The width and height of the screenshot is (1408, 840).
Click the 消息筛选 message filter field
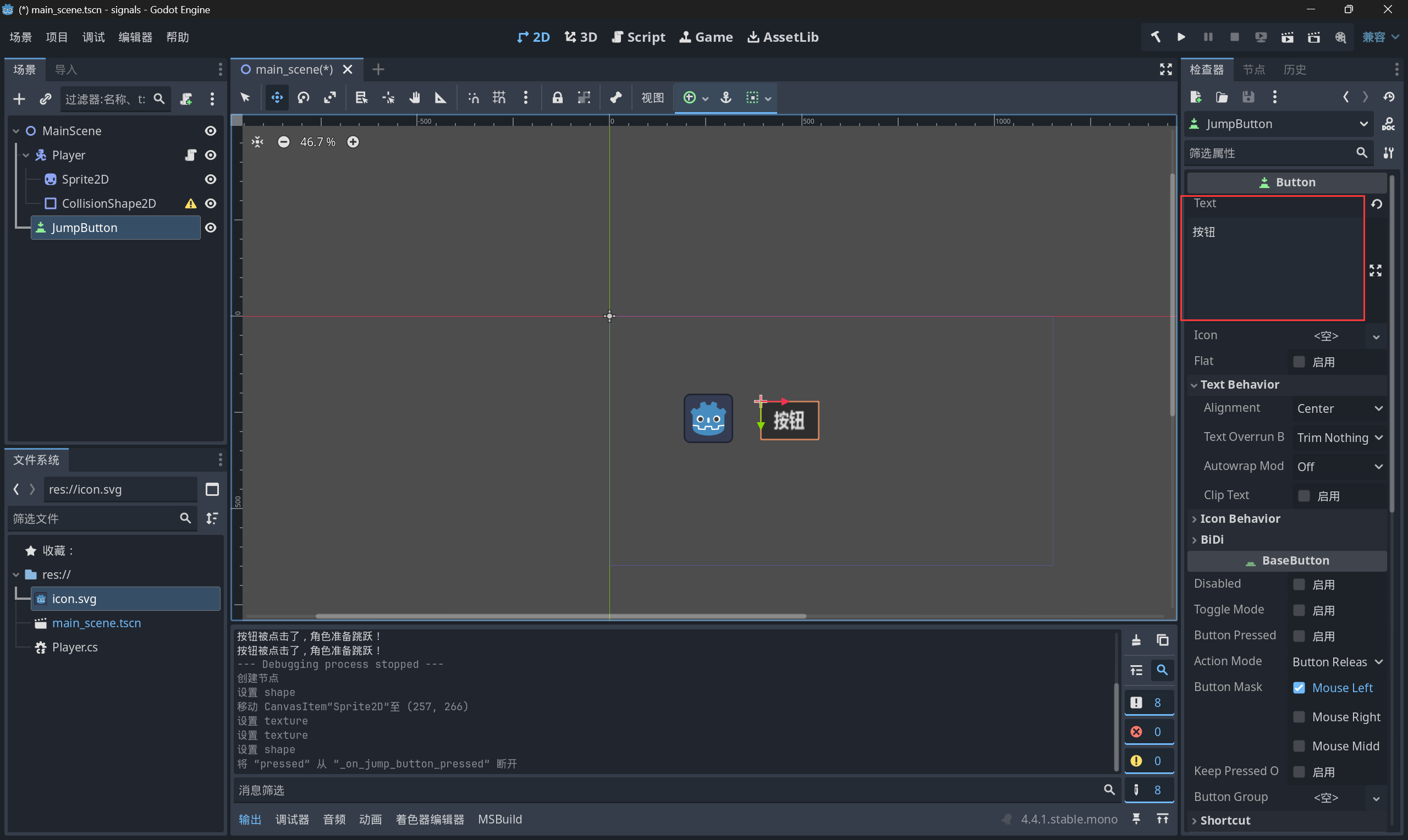tap(676, 790)
